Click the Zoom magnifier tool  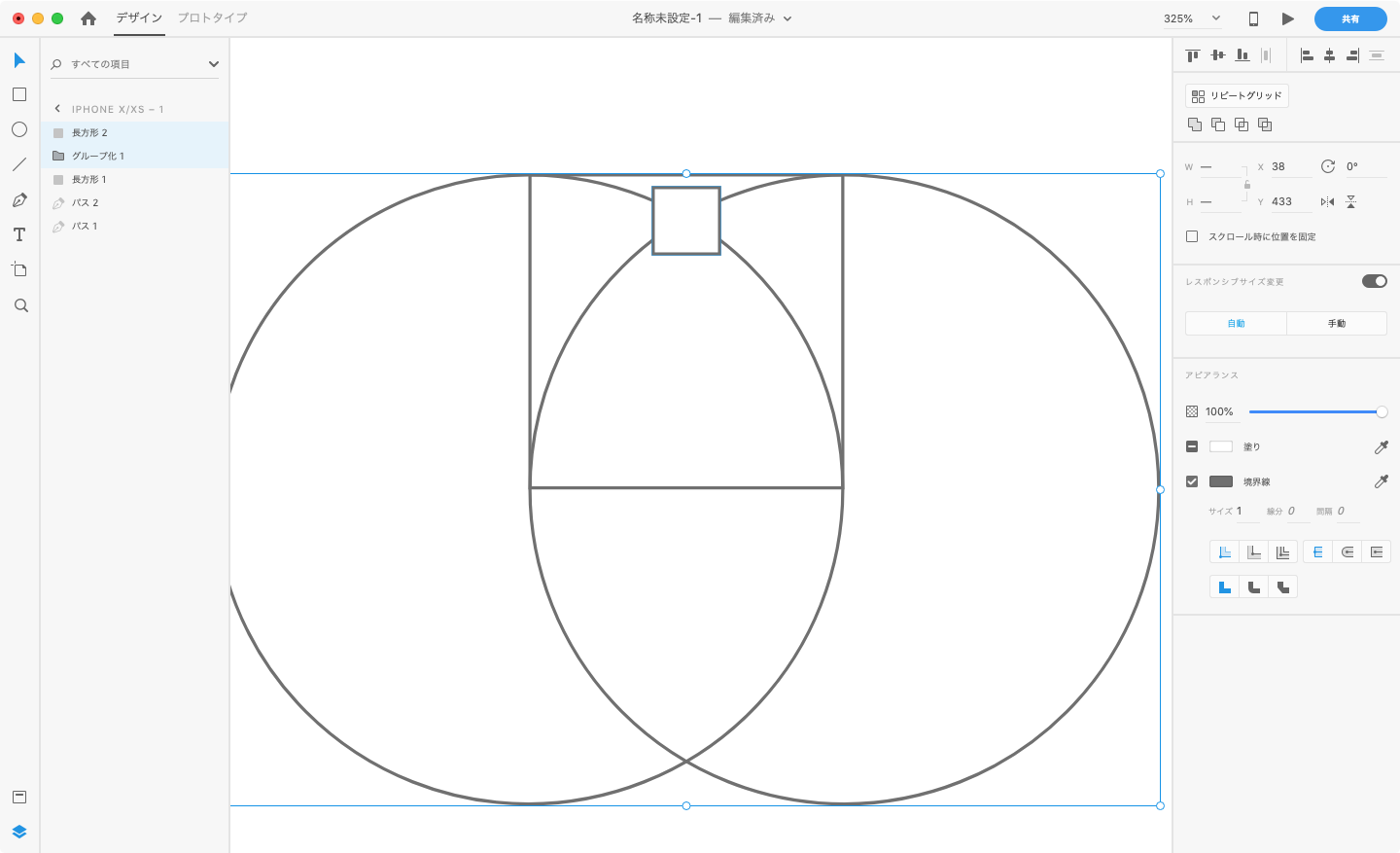point(20,305)
